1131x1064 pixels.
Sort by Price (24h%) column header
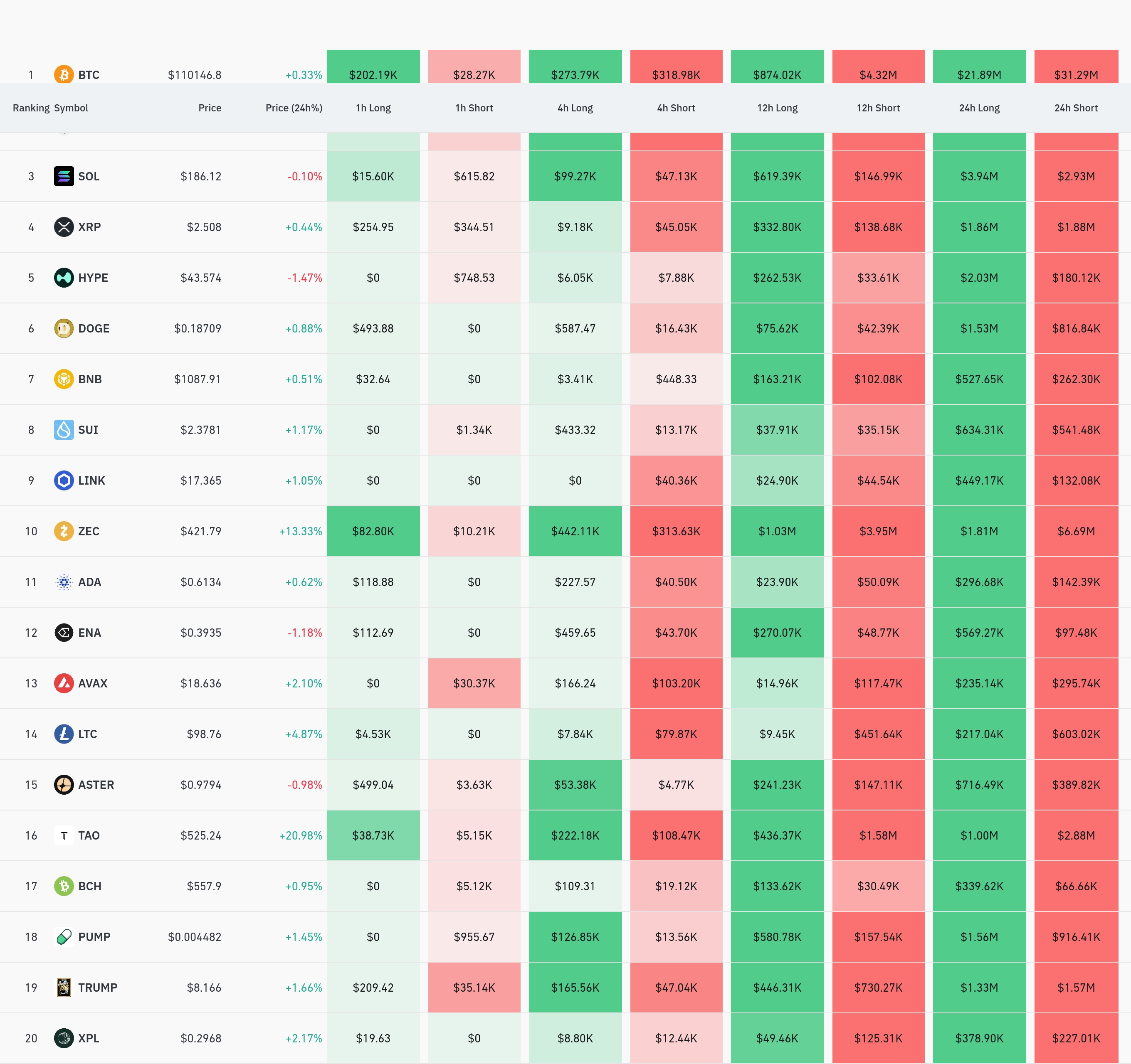pyautogui.click(x=294, y=108)
